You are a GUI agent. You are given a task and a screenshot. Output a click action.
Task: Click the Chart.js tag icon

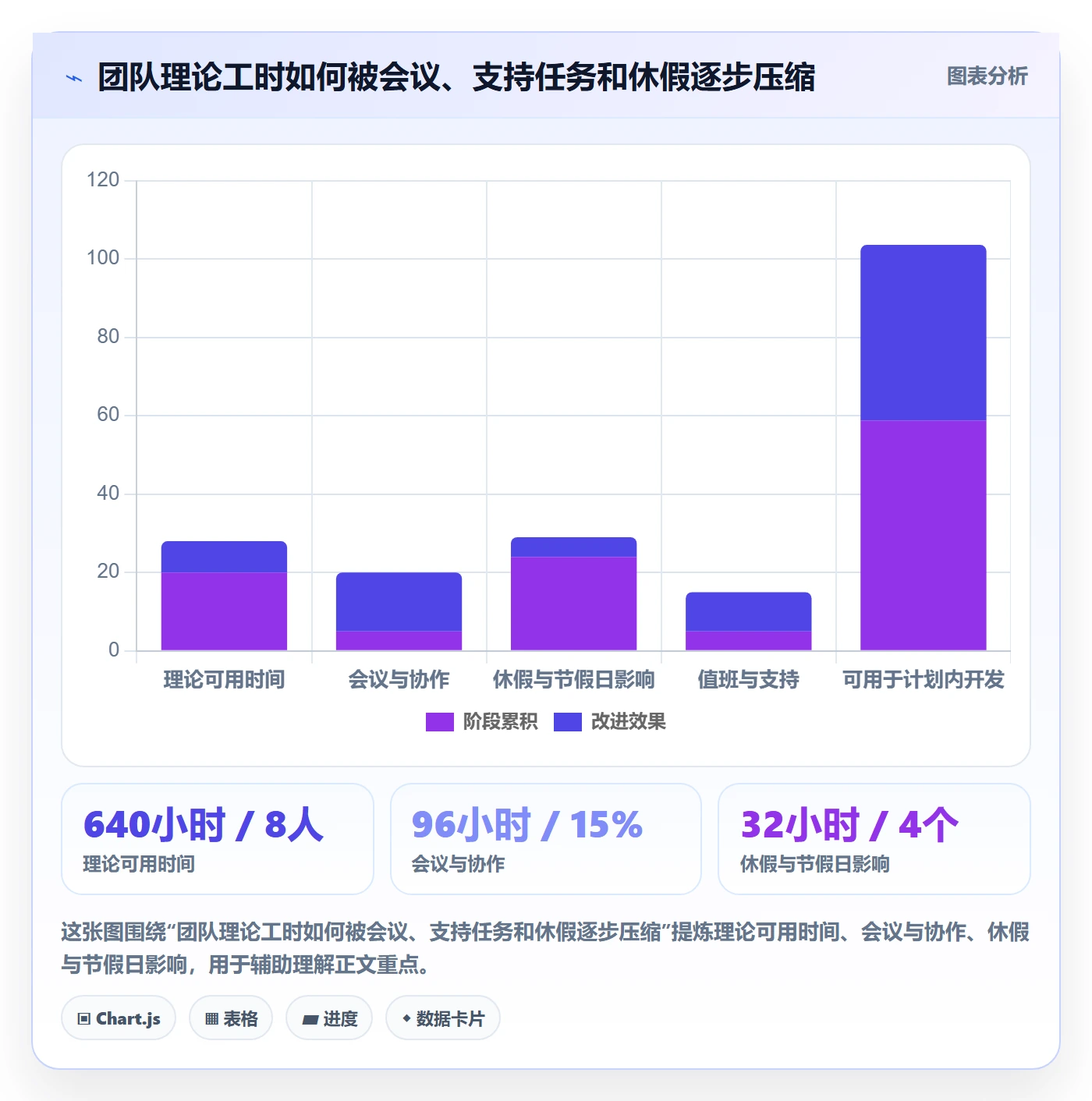coord(84,1018)
